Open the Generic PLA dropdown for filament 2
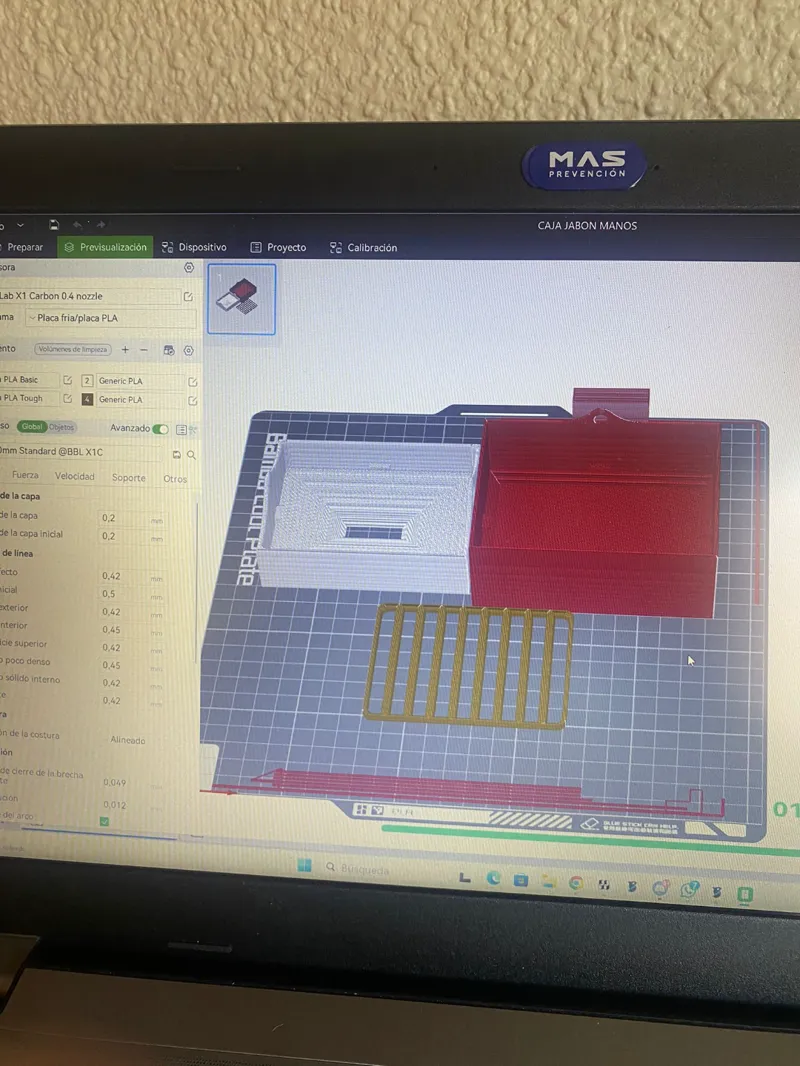Screen dimensions: 800x1066 coord(139,381)
